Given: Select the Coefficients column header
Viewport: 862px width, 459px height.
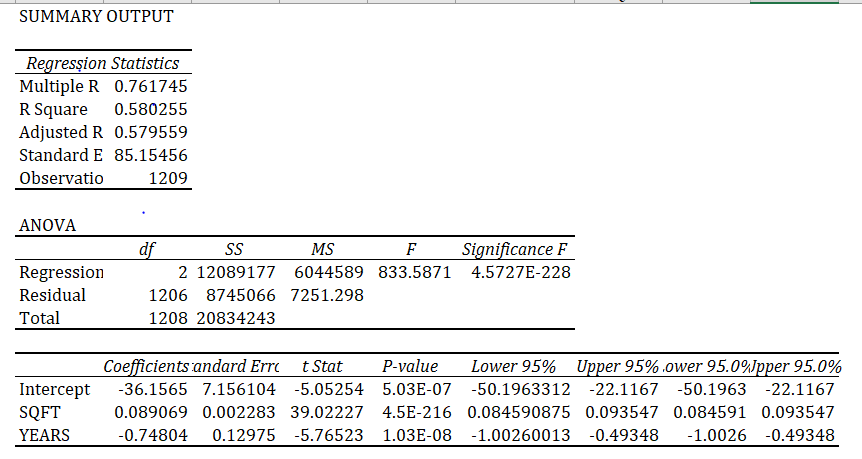Looking at the screenshot, I should pos(146,367).
